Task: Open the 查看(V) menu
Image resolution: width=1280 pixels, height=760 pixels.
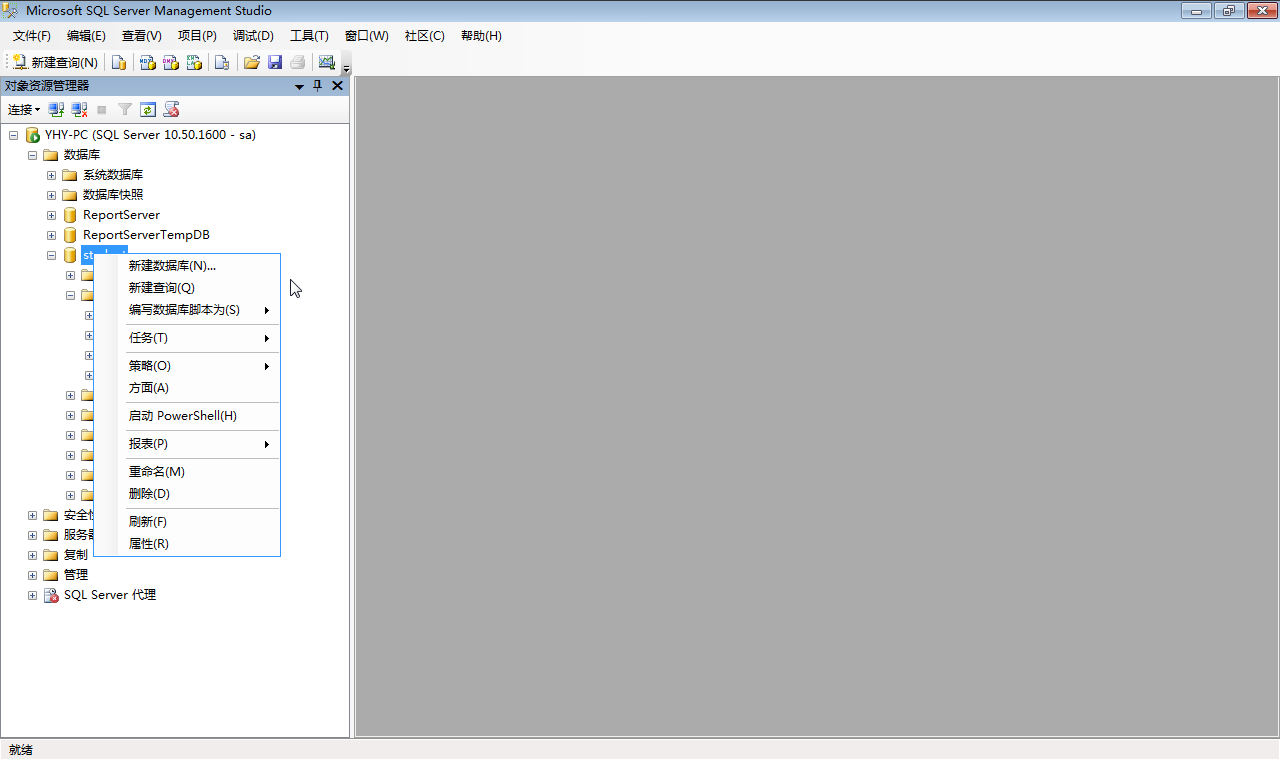Action: tap(142, 36)
